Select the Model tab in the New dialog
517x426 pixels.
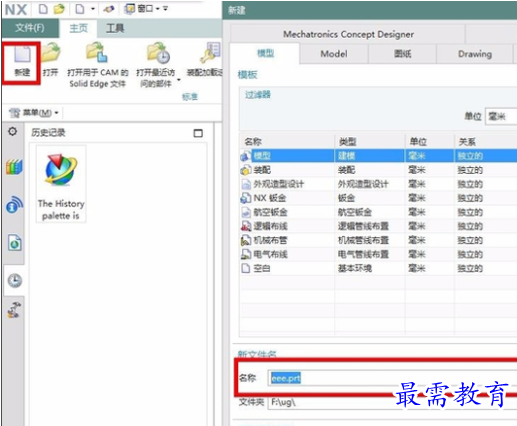click(x=334, y=54)
